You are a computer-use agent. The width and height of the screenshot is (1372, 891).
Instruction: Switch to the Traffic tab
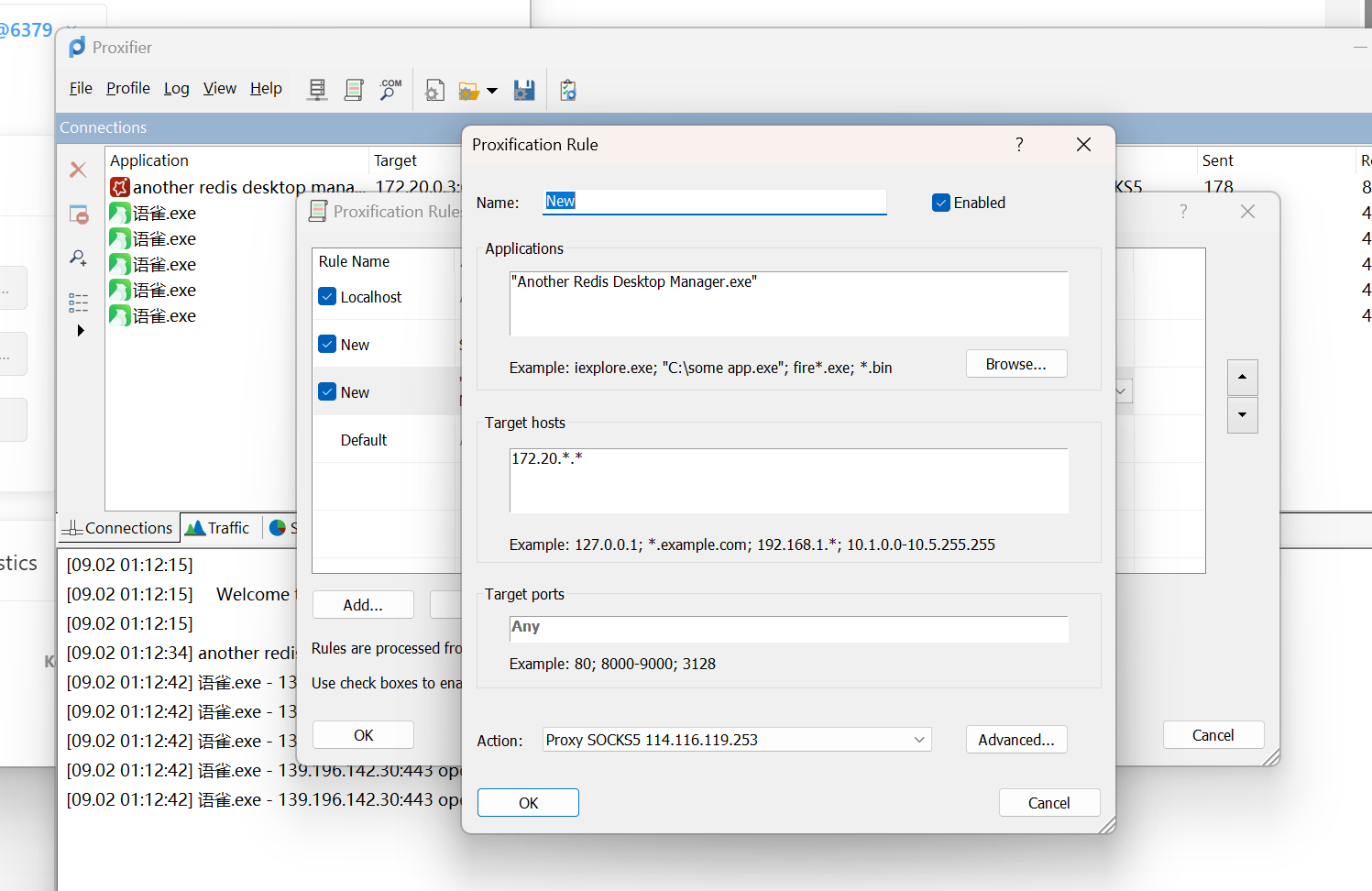click(x=218, y=528)
